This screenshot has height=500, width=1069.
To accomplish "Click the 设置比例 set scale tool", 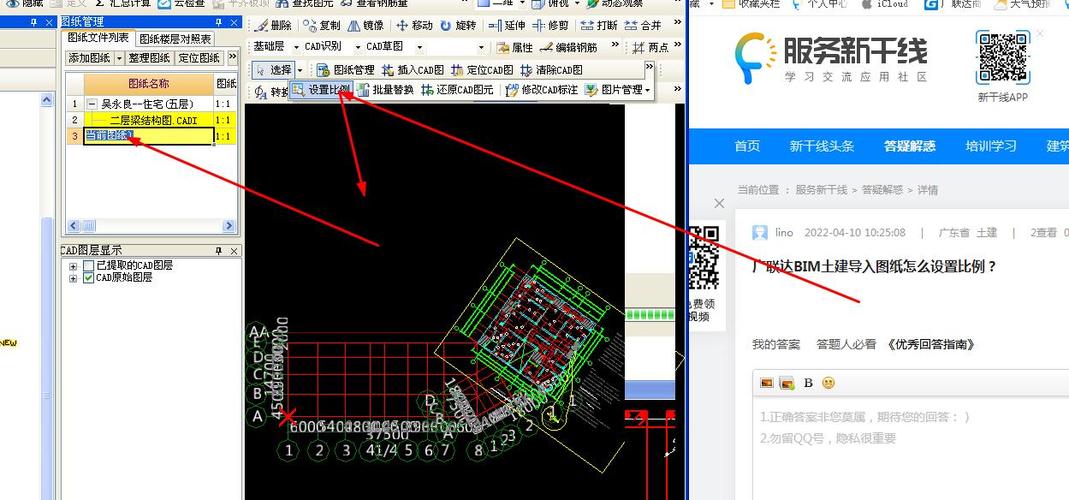I will [322, 89].
